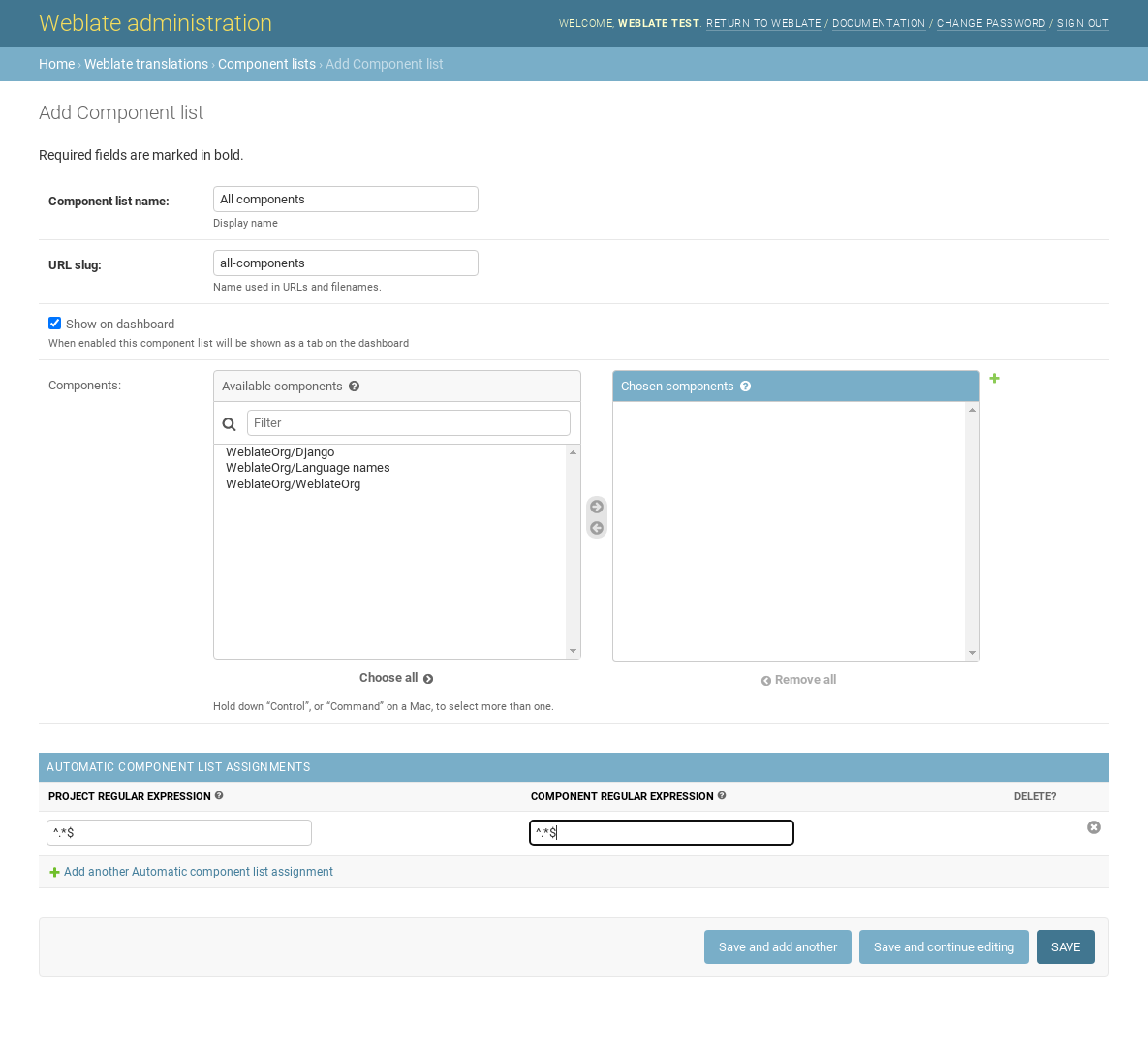Image resolution: width=1148 pixels, height=1054 pixels.
Task: Click the green plus add-component icon
Action: [x=994, y=379]
